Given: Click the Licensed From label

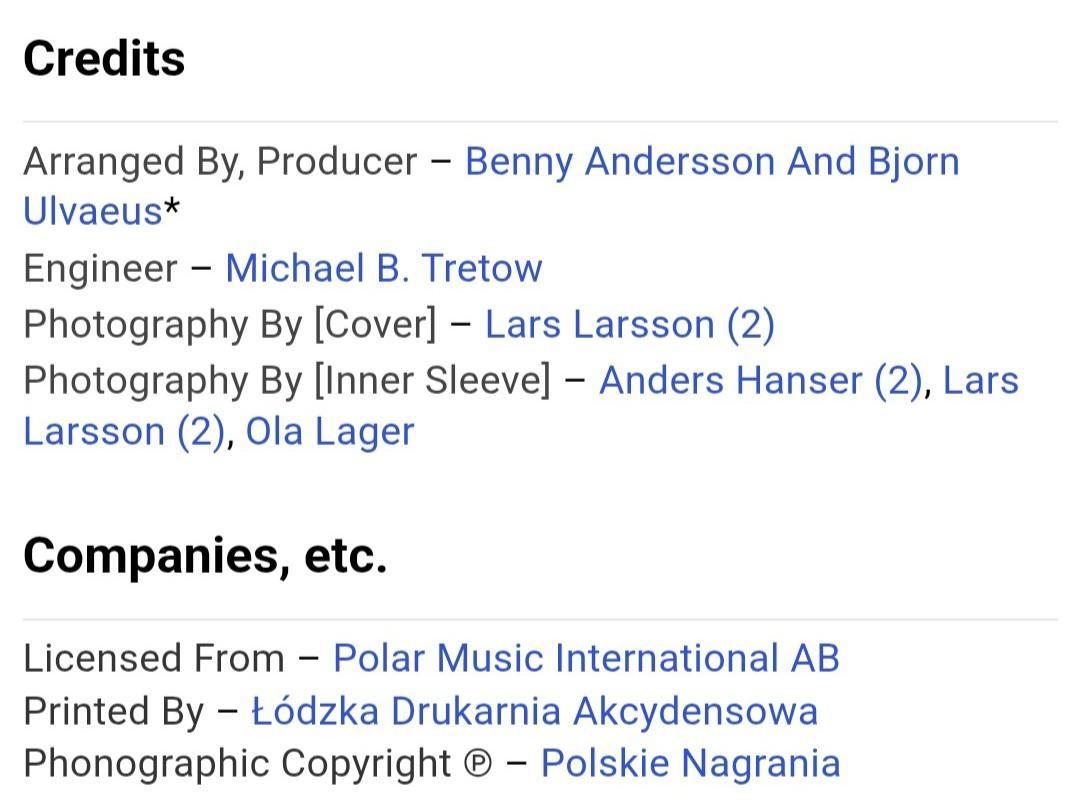Looking at the screenshot, I should (154, 658).
